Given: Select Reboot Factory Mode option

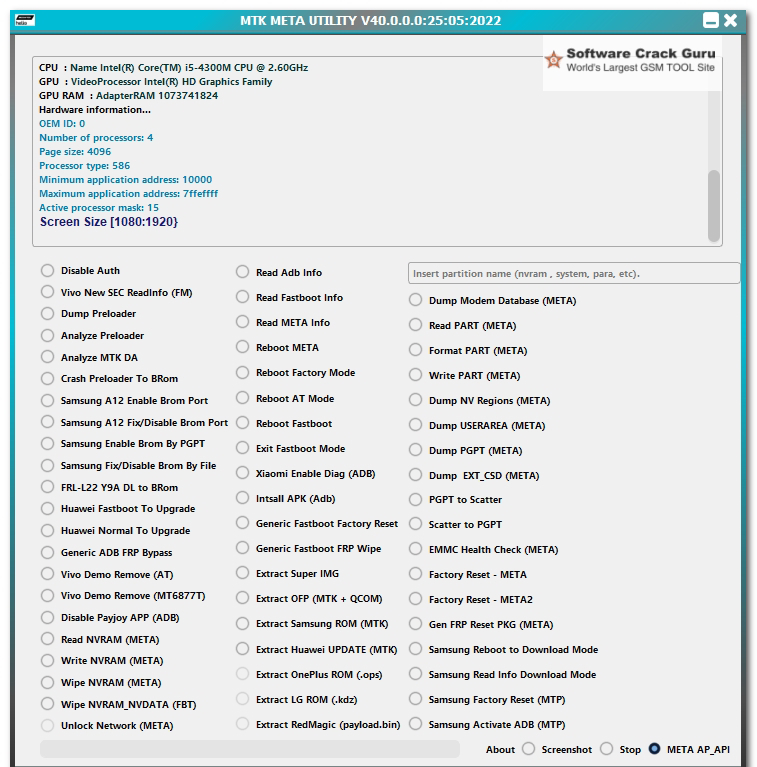Looking at the screenshot, I should point(243,373).
